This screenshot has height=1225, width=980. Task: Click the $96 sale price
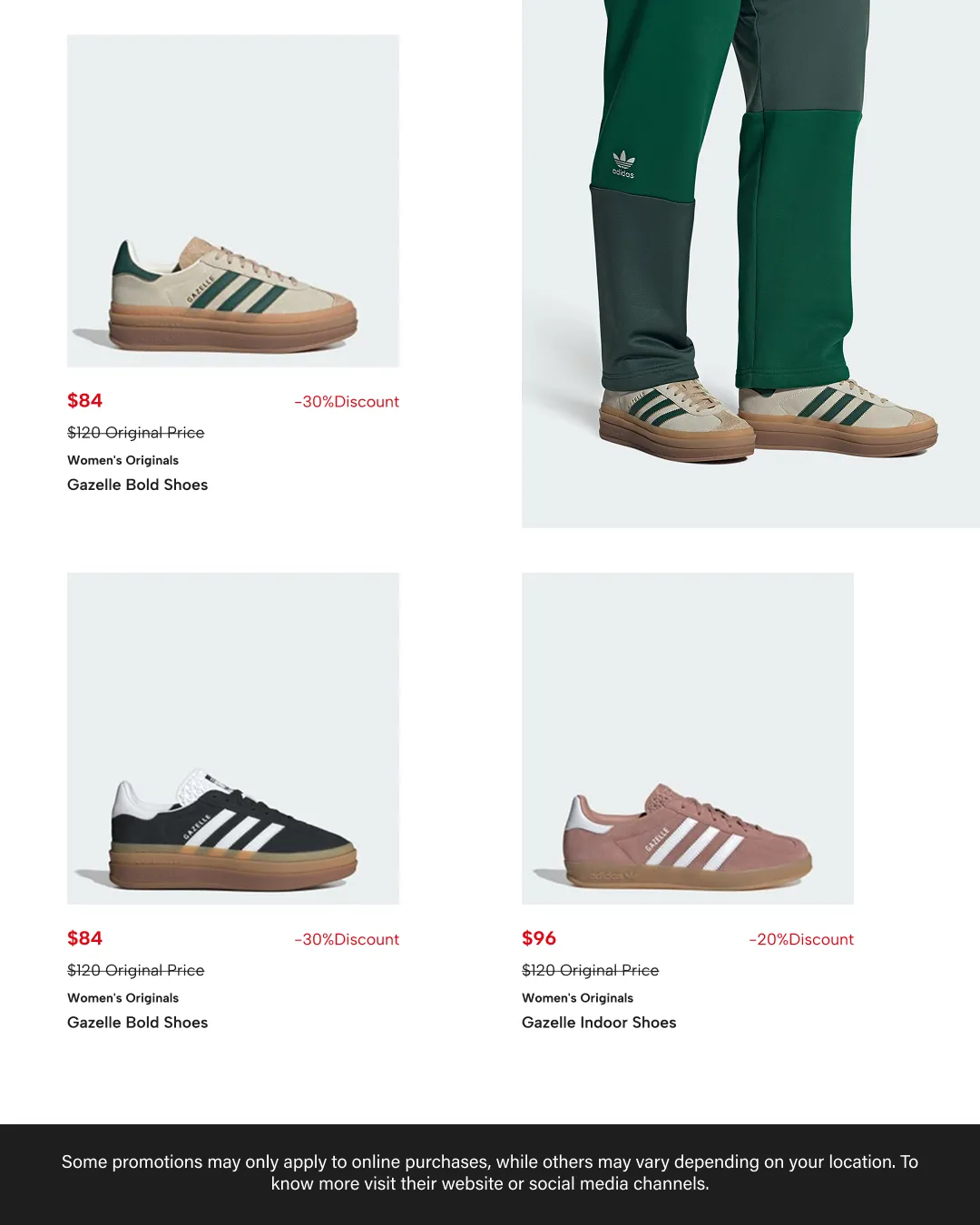click(x=539, y=938)
